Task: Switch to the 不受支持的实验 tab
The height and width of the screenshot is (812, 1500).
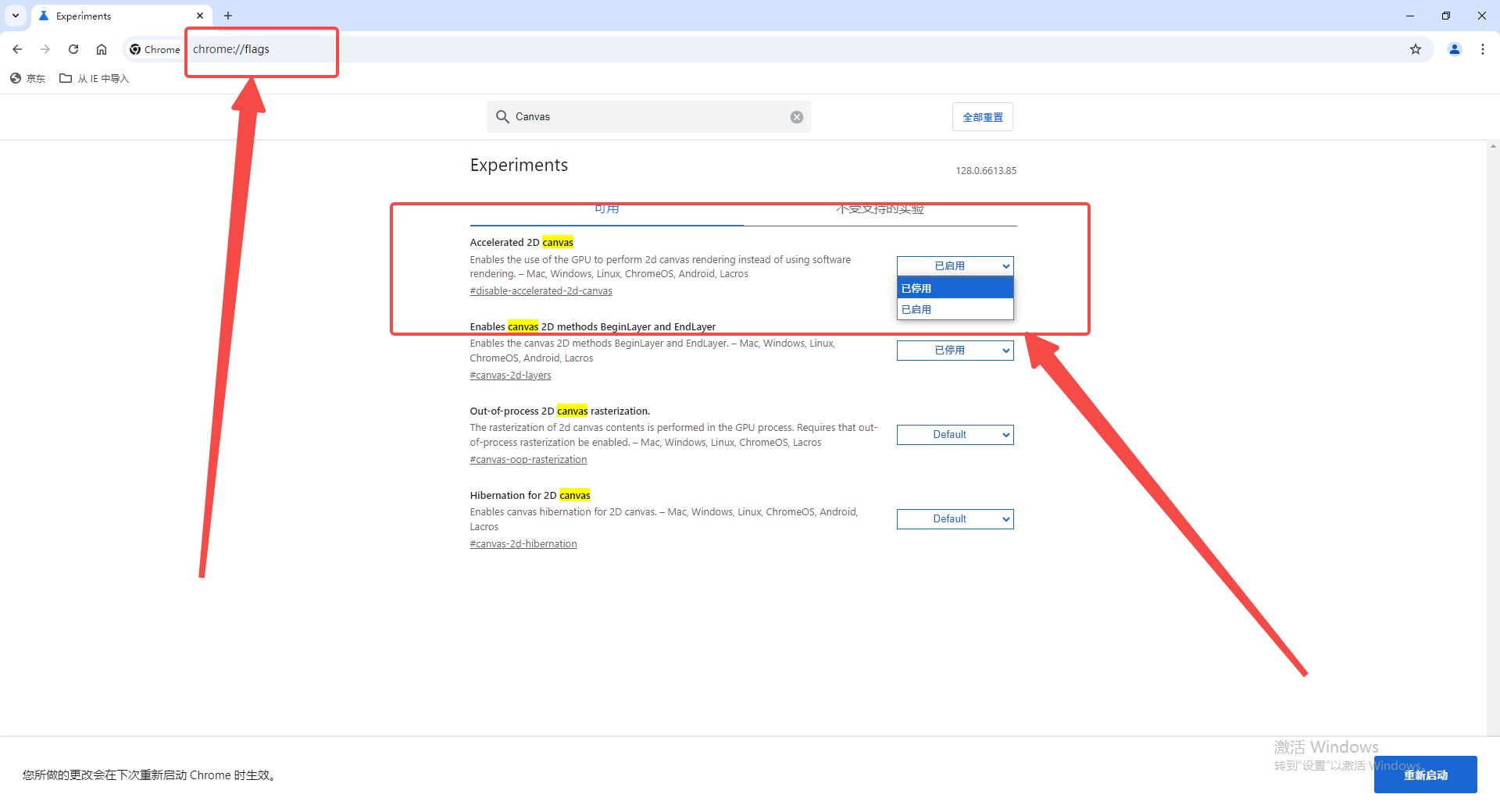Action: coord(880,209)
